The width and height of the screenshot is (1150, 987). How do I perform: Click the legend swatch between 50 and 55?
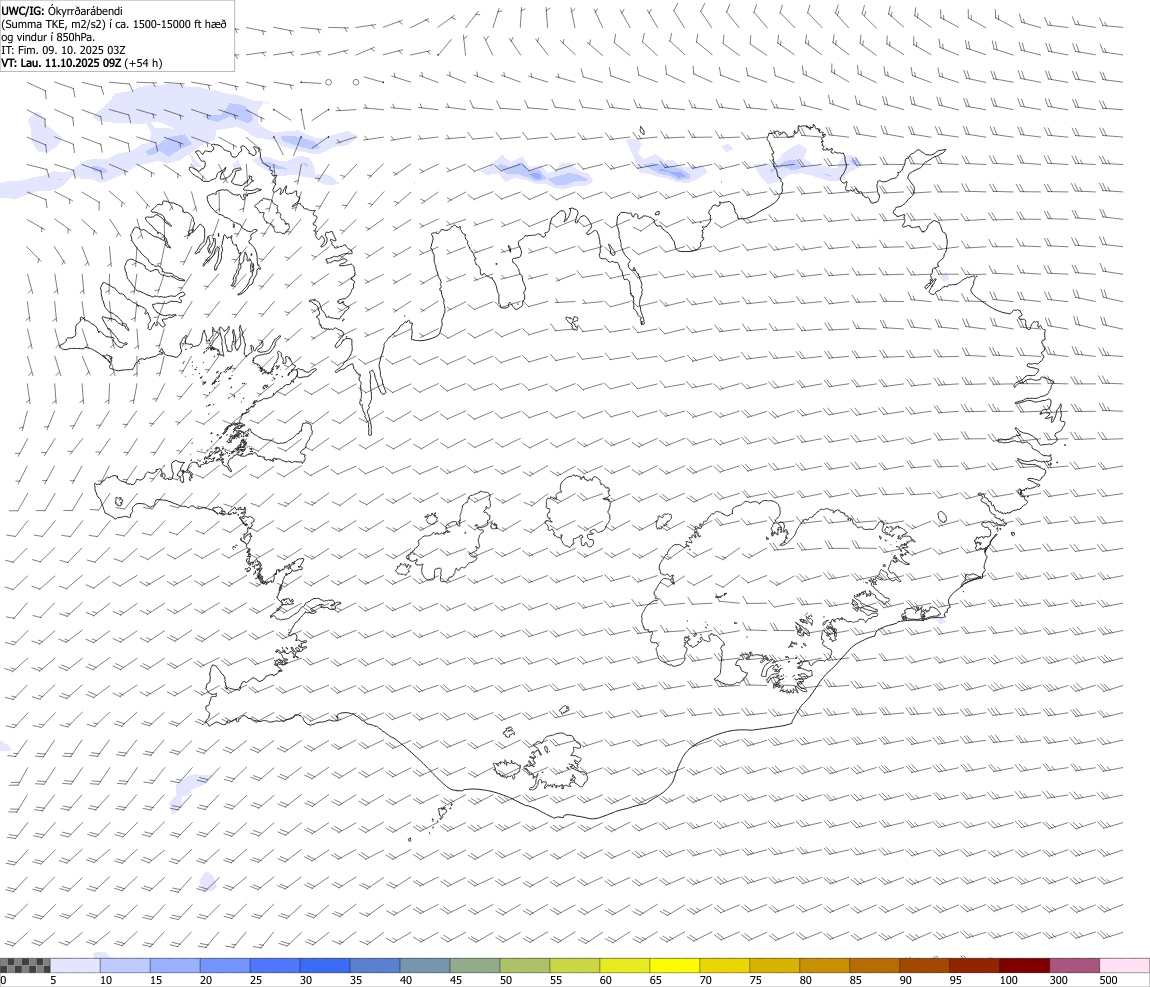pos(525,966)
